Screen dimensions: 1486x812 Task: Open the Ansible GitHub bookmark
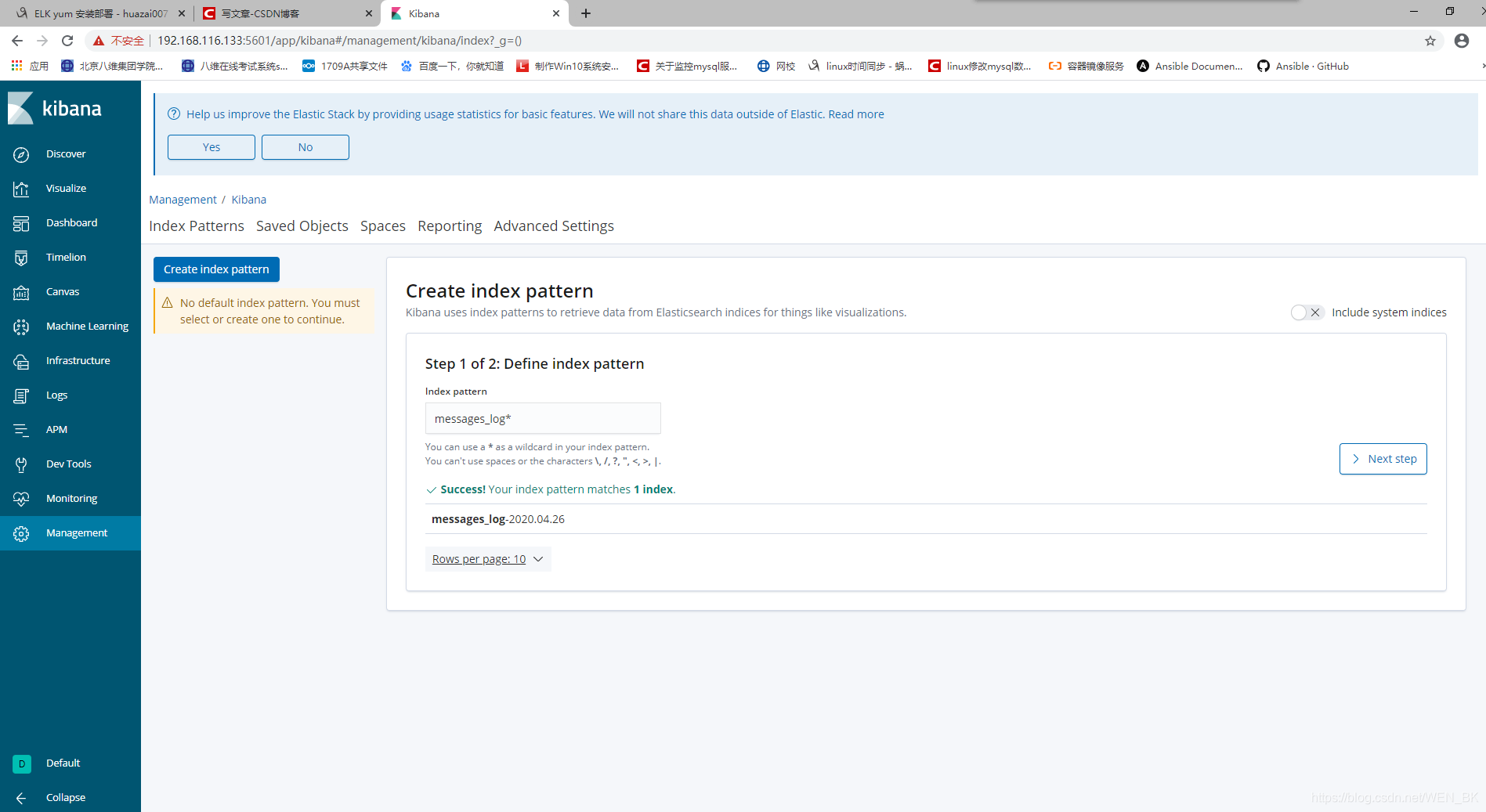tap(1303, 67)
